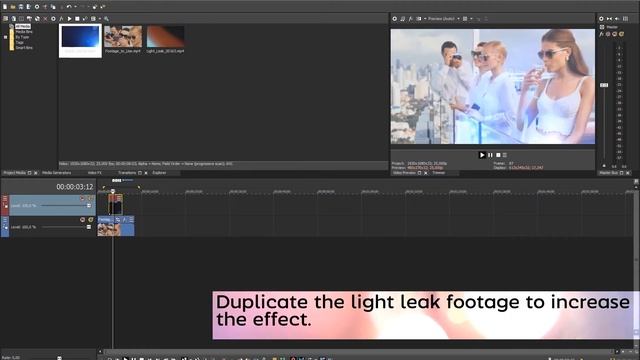Click the bottom track Level slider handle
Viewport: 640px width, 360px height.
(x=89, y=227)
